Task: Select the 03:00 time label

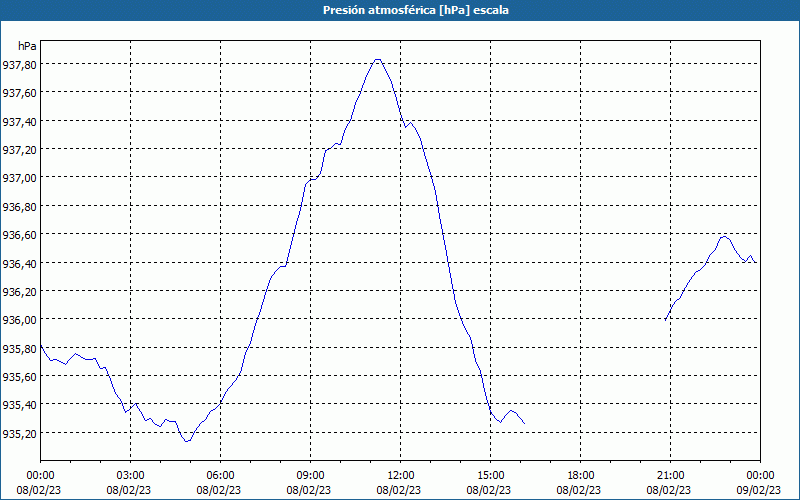Action: 130,476
